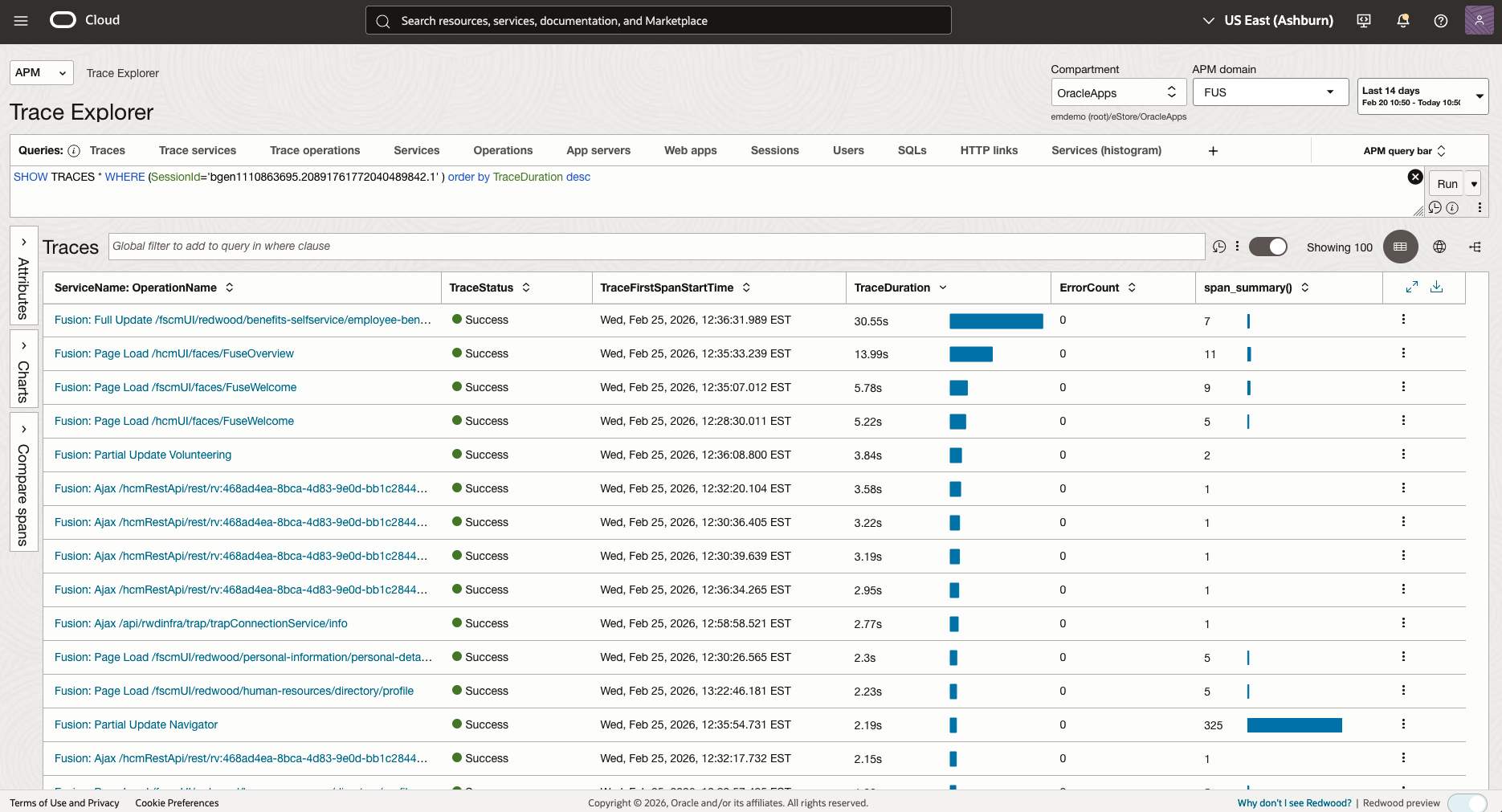Open the query info icon beside history

pos(1453,207)
